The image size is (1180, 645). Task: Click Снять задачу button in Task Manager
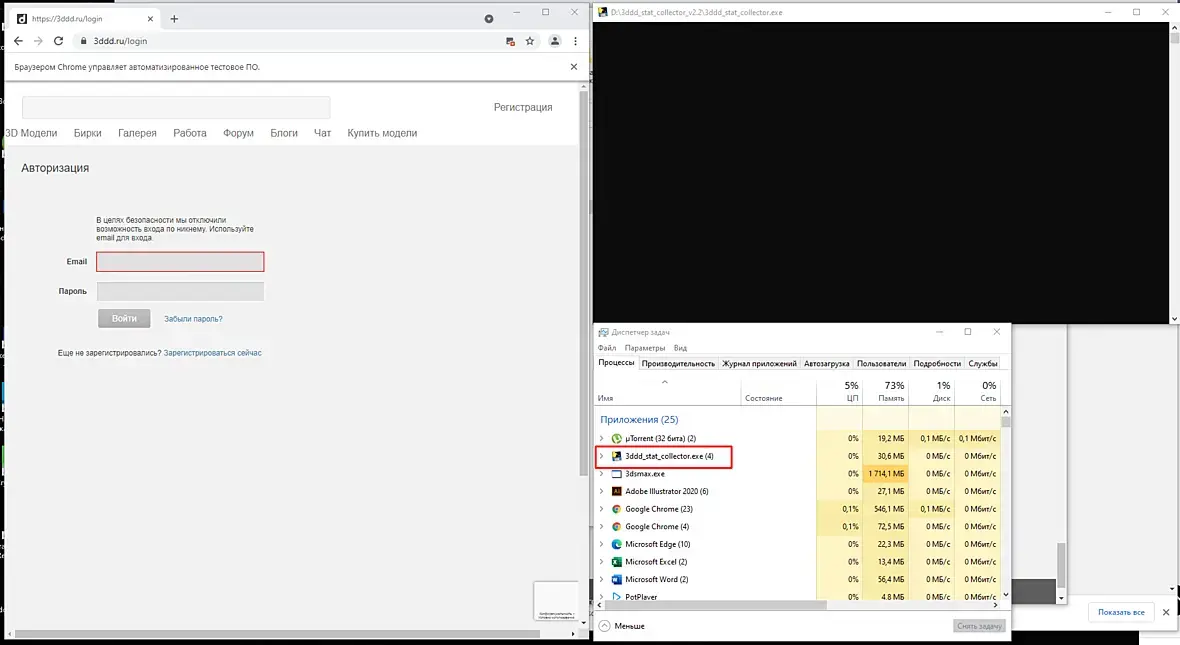pos(979,625)
